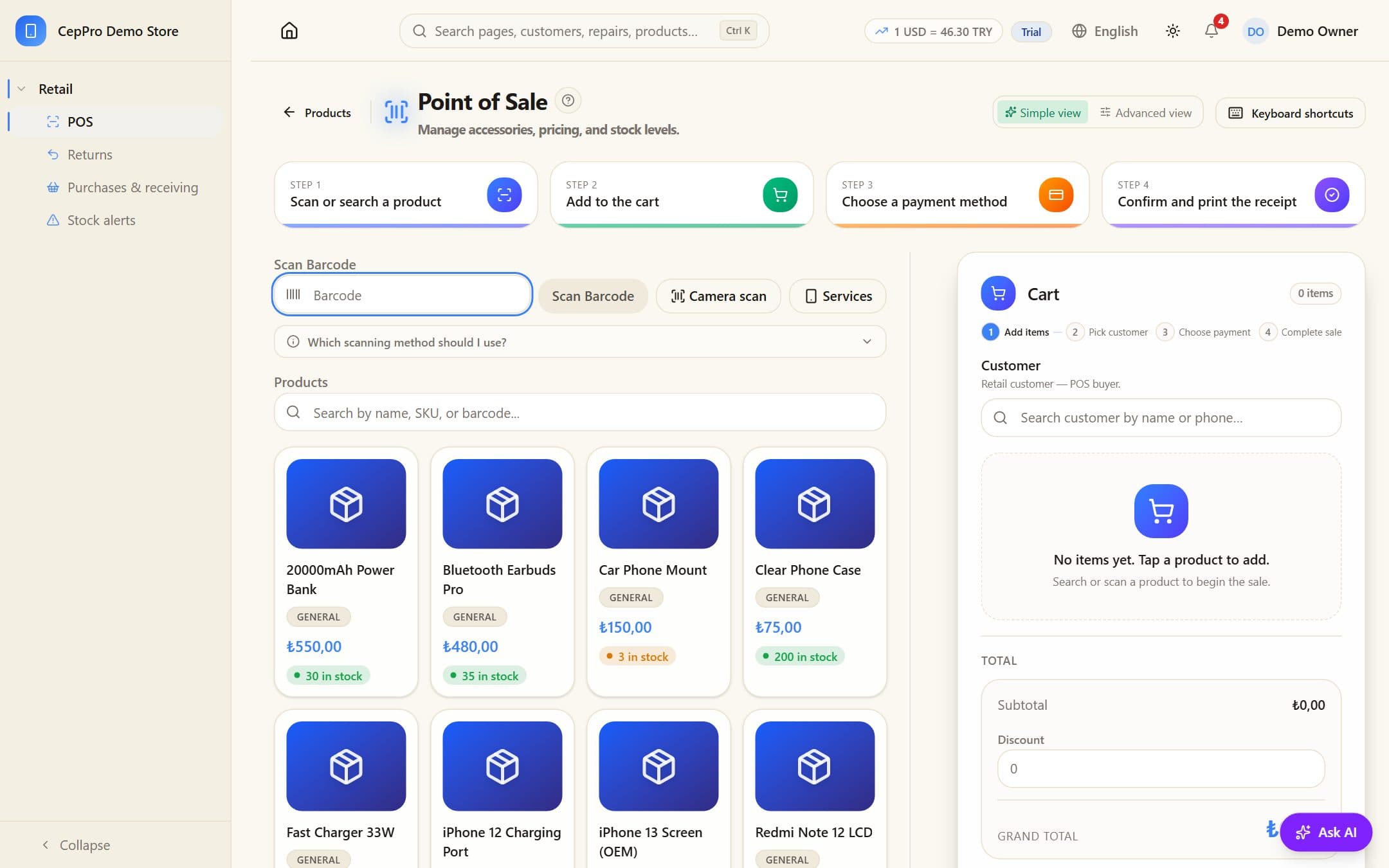Open the Demo Owner account menu
This screenshot has height=868, width=1389.
click(x=1300, y=31)
